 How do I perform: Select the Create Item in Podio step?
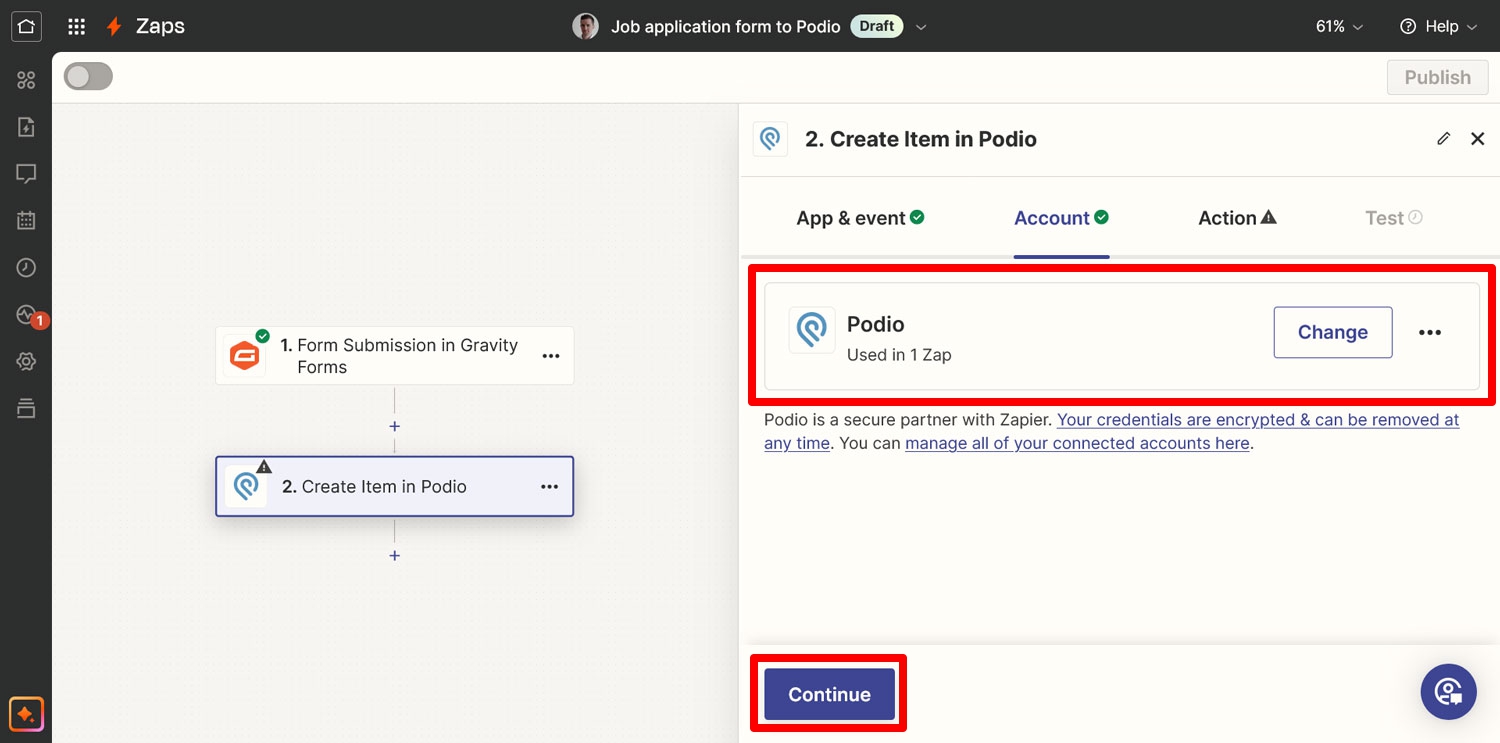(395, 487)
